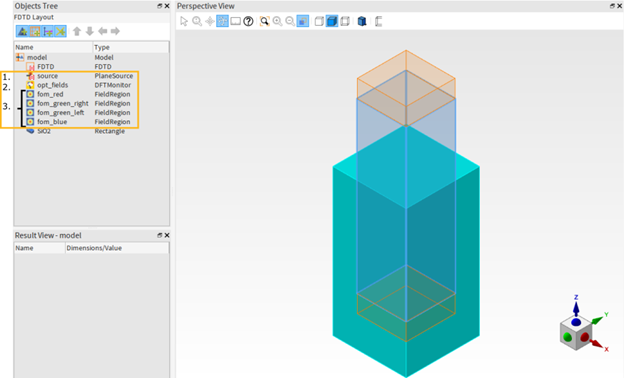Toggle structure group filter in Objects Tree

point(22,31)
